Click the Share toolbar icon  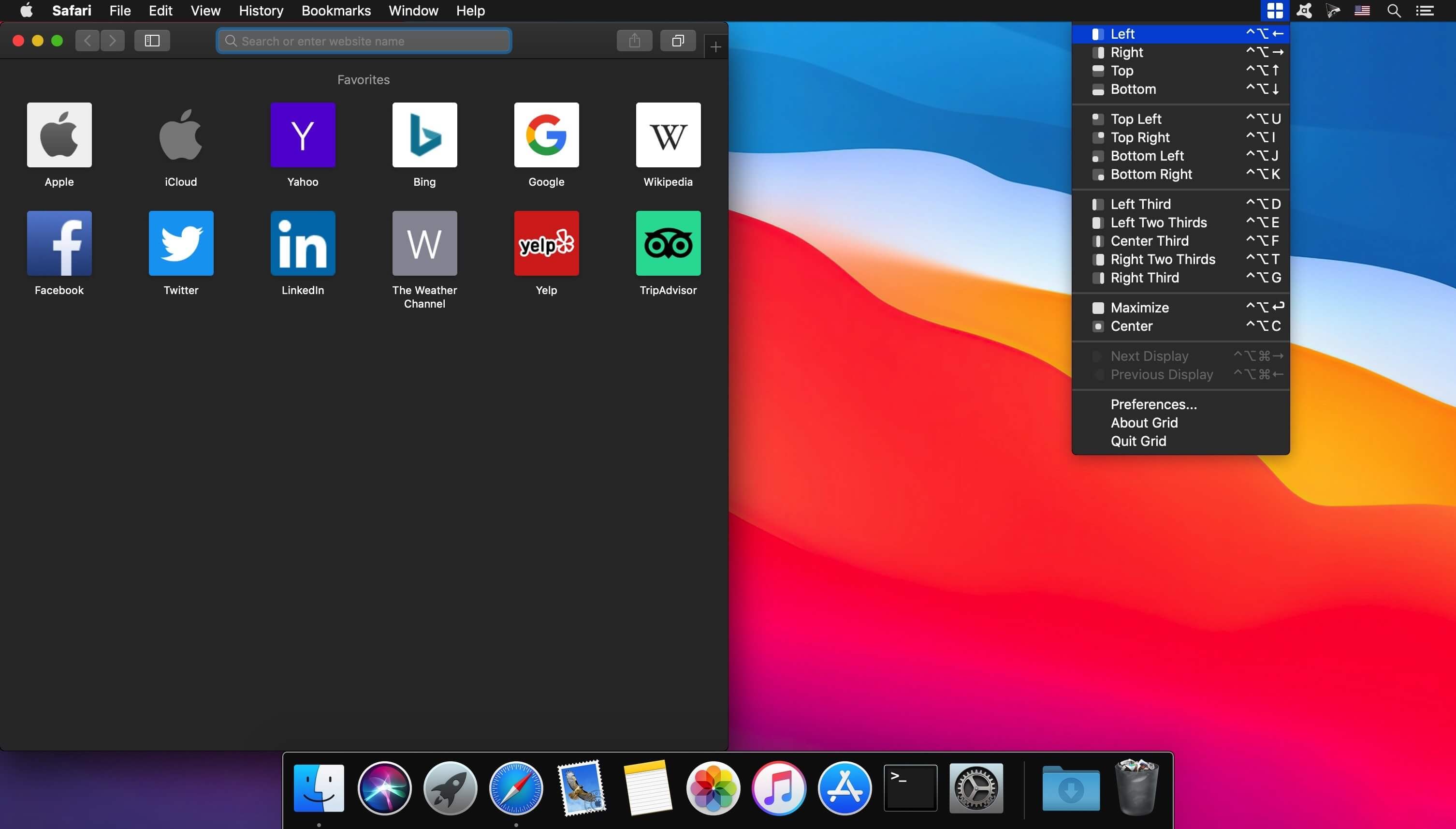(634, 41)
